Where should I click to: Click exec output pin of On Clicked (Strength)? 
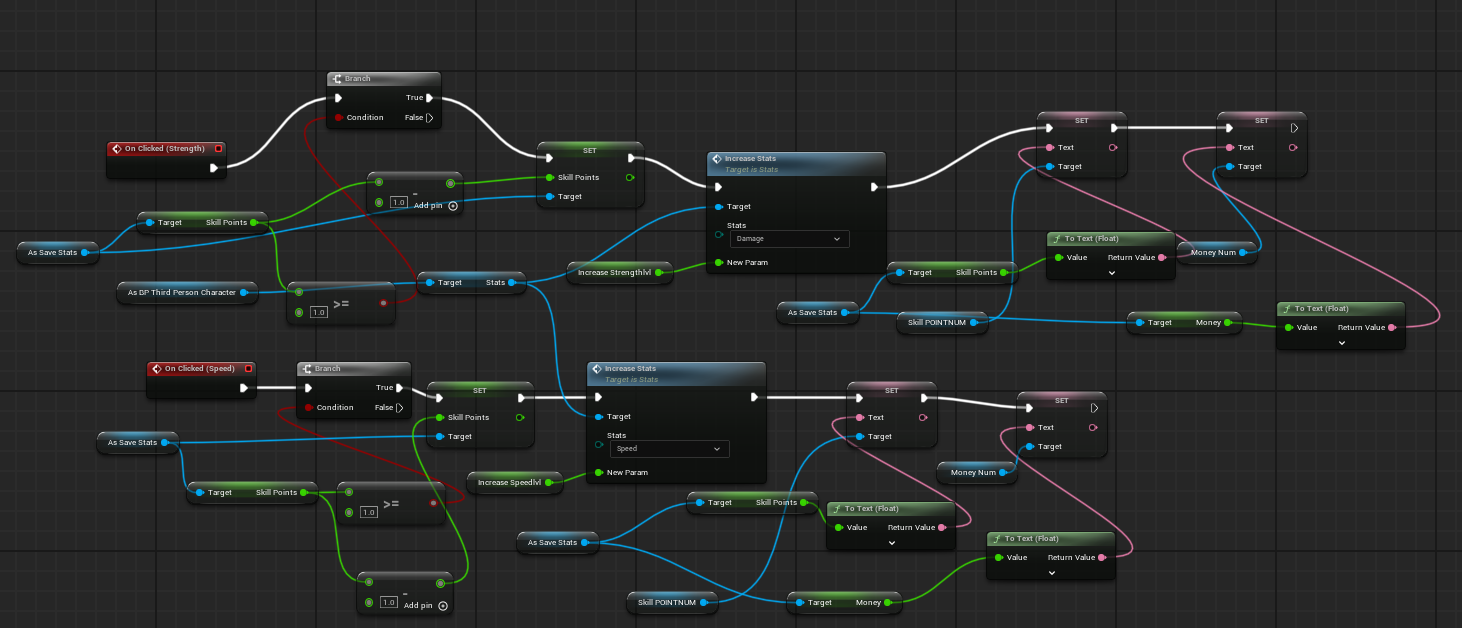pos(213,168)
